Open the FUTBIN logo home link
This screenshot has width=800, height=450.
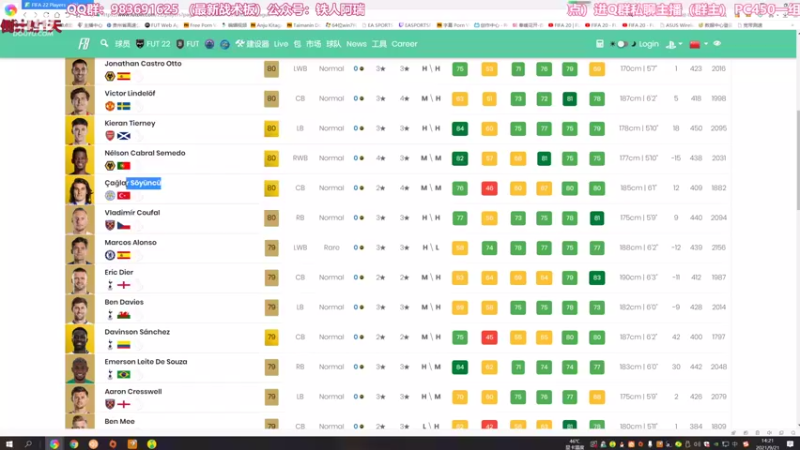tap(84, 44)
